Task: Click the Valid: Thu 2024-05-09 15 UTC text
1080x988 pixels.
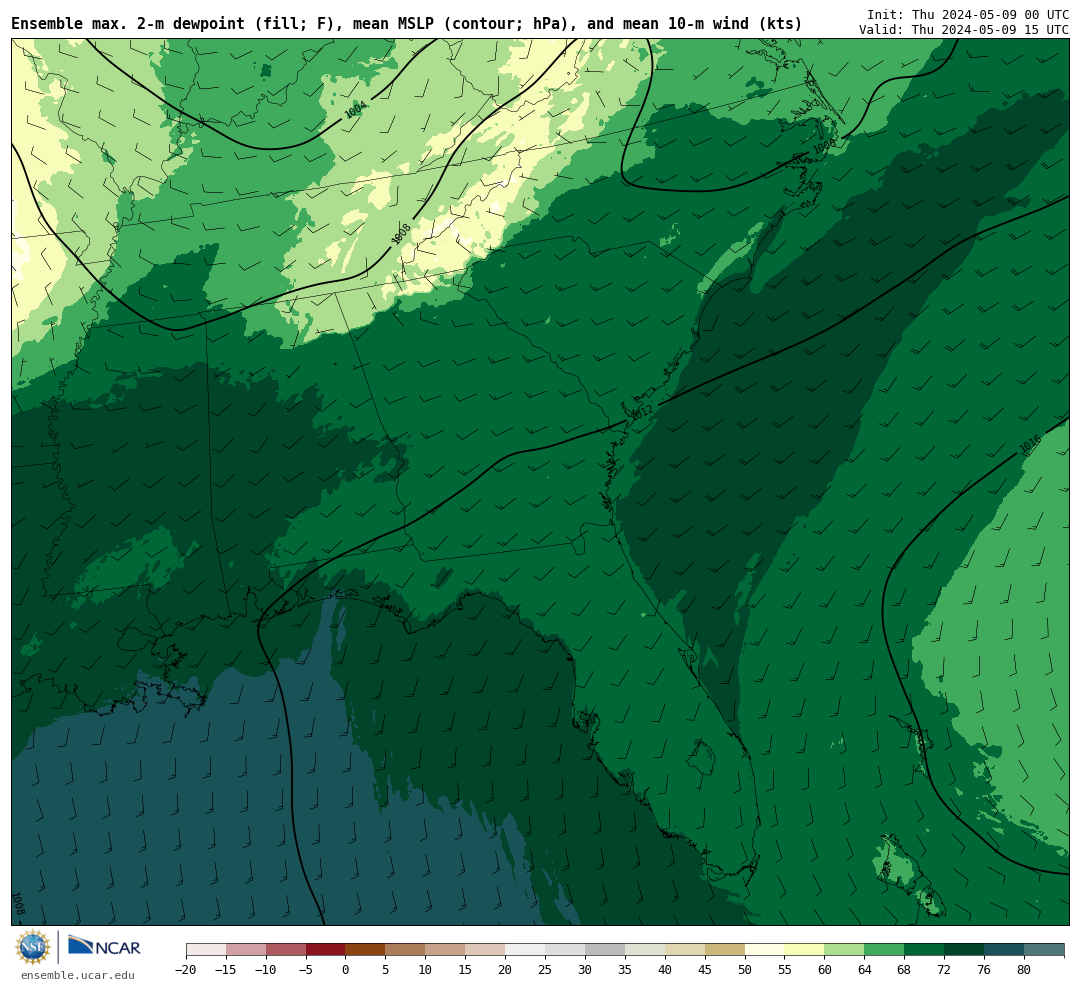Action: pos(964,30)
